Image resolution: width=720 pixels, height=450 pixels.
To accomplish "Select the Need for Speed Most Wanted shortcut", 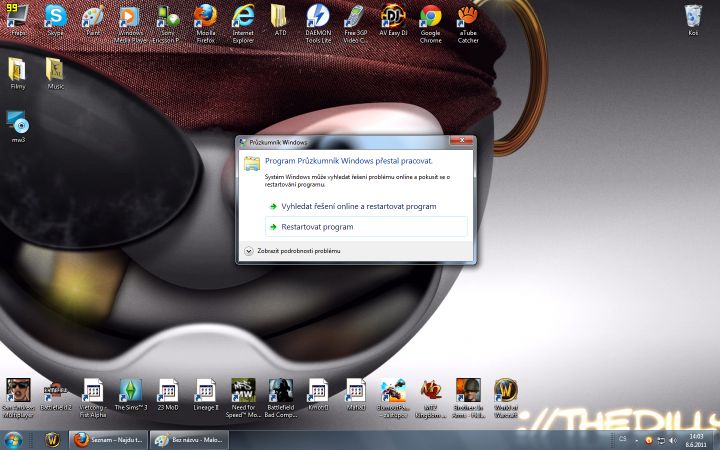I will (x=243, y=398).
